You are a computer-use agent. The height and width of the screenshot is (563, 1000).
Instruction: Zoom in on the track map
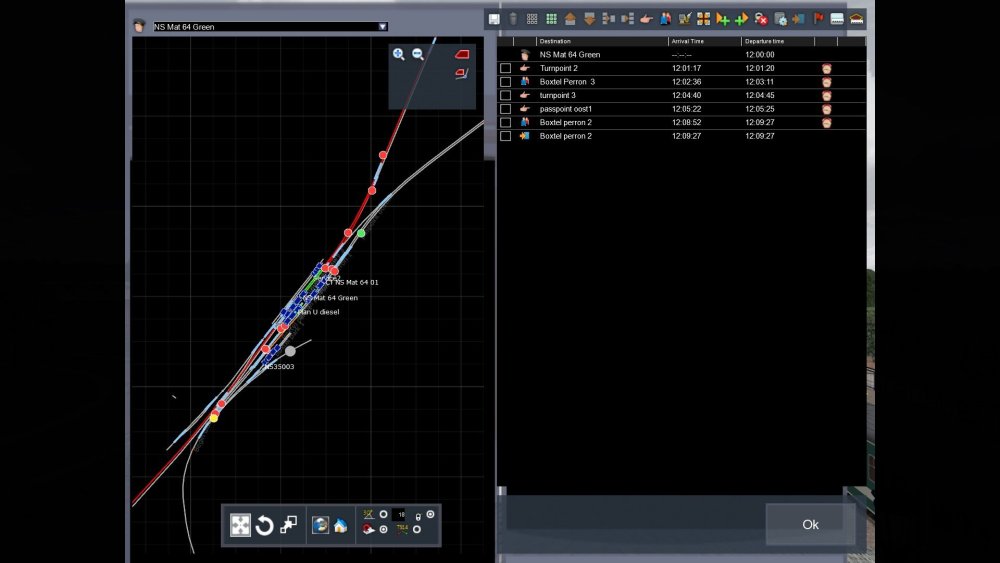(x=399, y=54)
